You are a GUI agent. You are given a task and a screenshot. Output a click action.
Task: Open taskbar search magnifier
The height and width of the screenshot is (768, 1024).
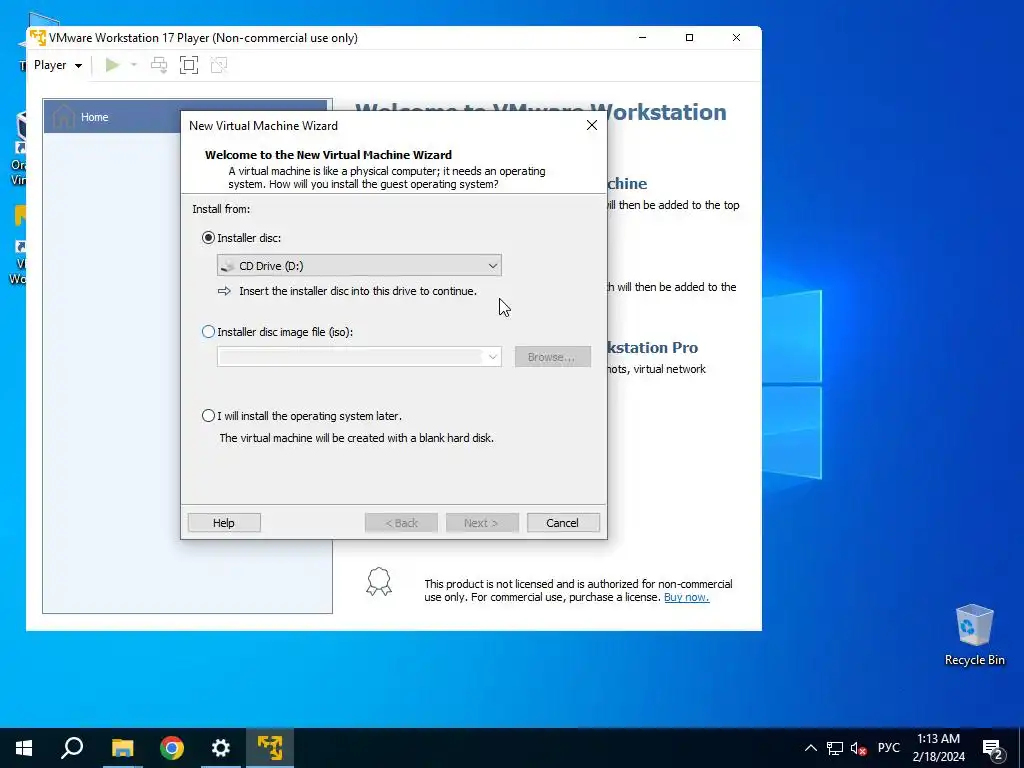coord(72,748)
